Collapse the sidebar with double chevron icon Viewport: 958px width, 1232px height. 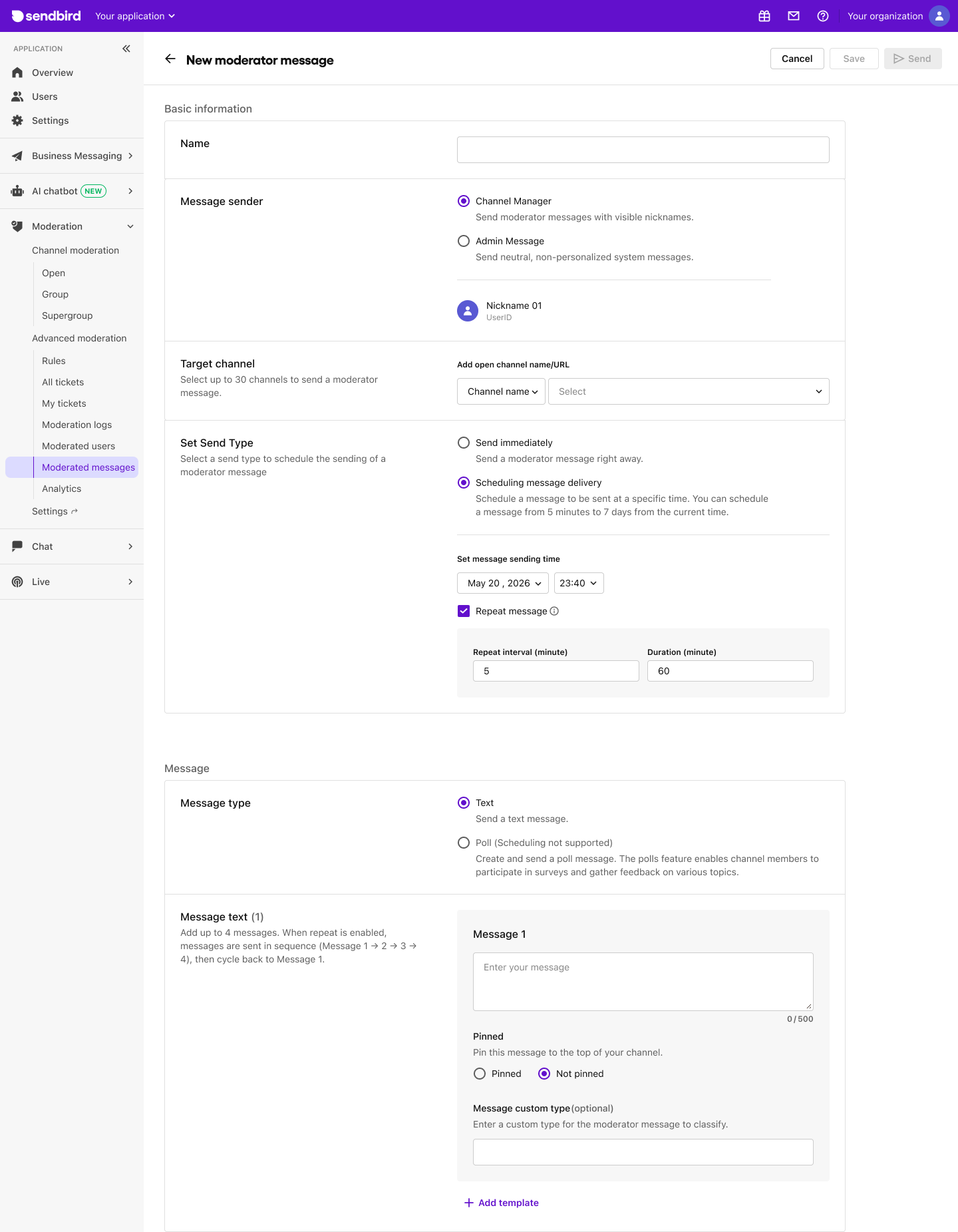coord(126,49)
